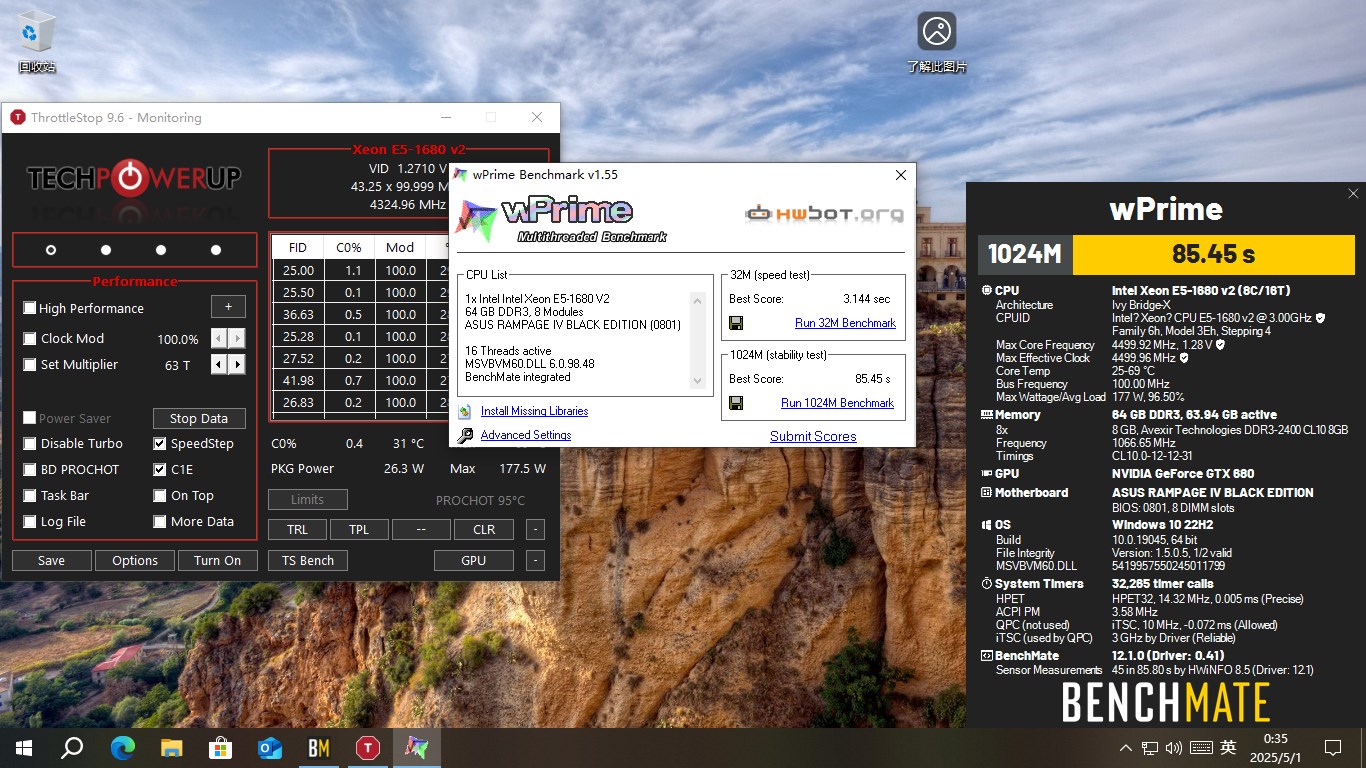Click the minus button next to GPU

(x=536, y=561)
